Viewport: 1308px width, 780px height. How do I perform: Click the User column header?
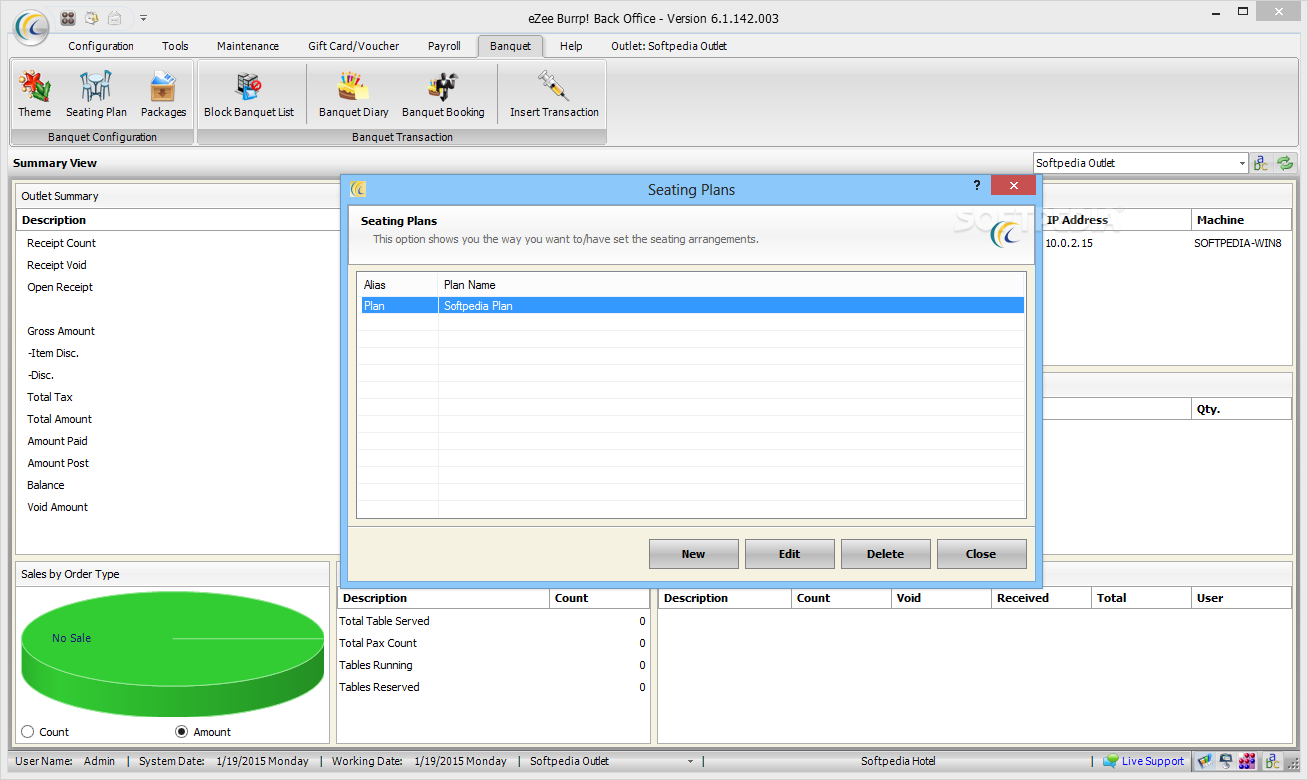[1241, 598]
